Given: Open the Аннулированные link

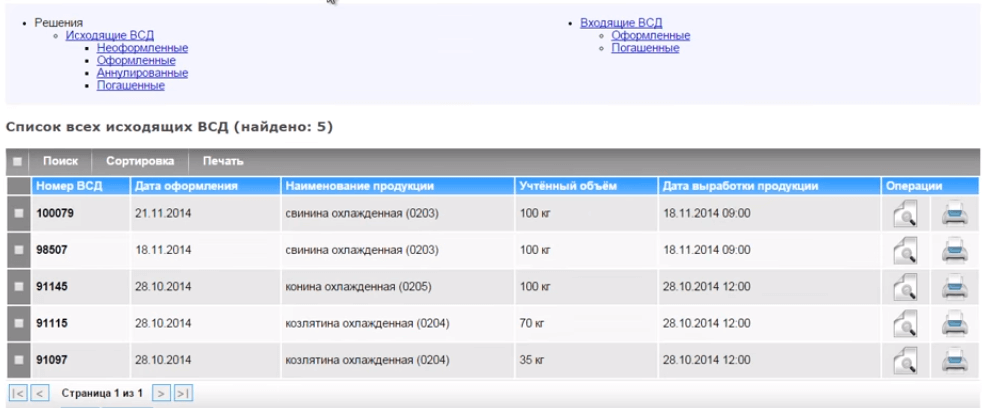Looking at the screenshot, I should [142, 73].
